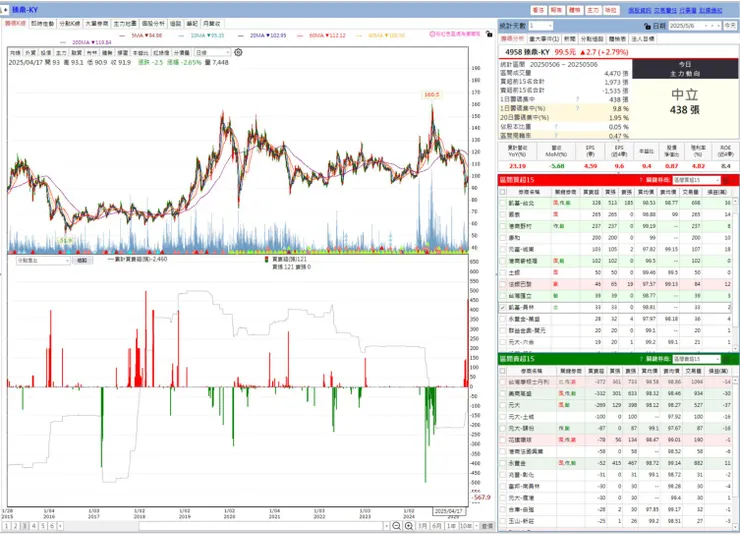Select chart page 1 button
740x534 pixels.
(6, 526)
